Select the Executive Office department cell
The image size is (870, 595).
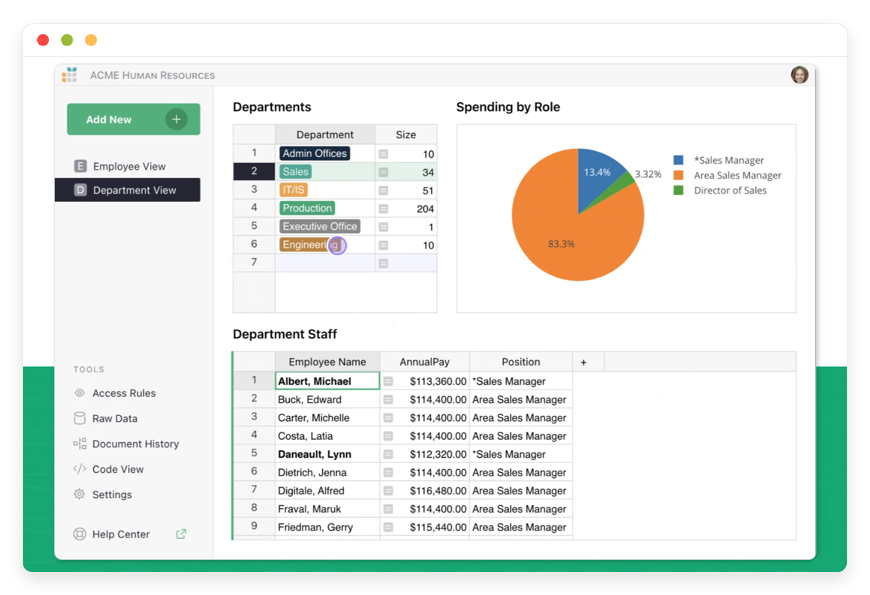pyautogui.click(x=325, y=226)
